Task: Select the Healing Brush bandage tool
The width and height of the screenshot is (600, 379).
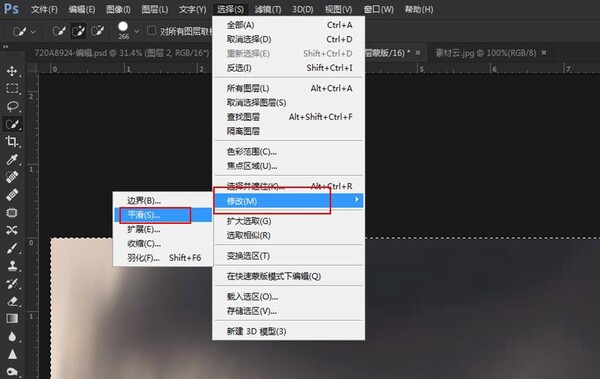Action: (x=12, y=194)
